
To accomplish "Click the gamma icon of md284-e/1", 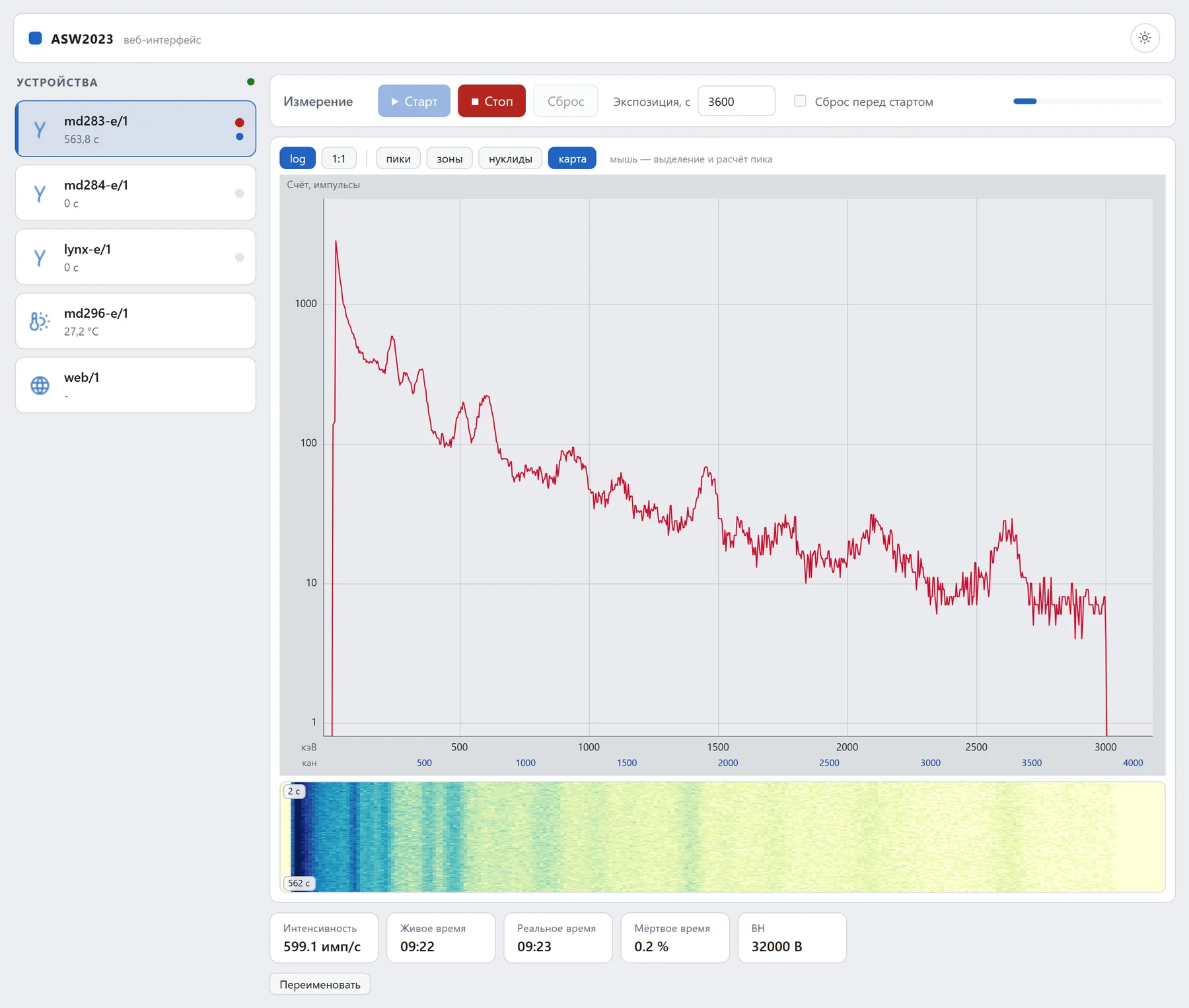I will tap(40, 194).
